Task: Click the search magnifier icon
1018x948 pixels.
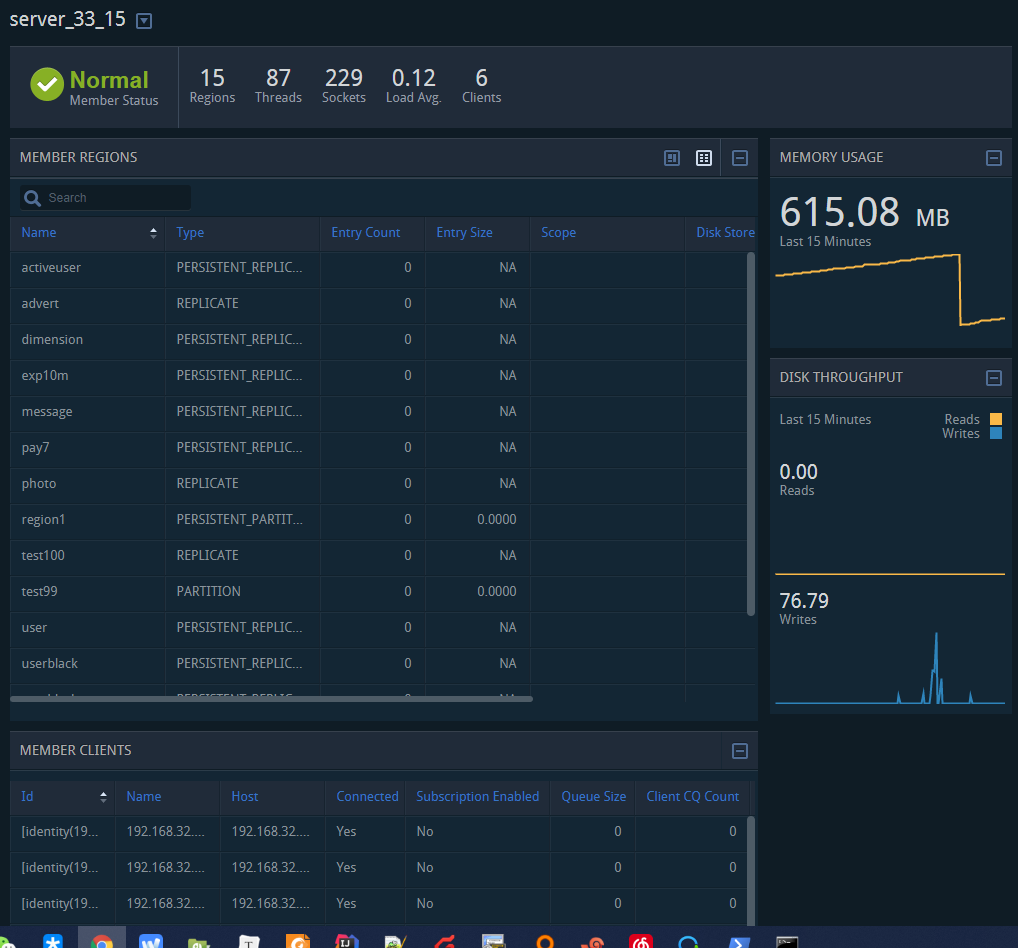Action: coord(33,198)
